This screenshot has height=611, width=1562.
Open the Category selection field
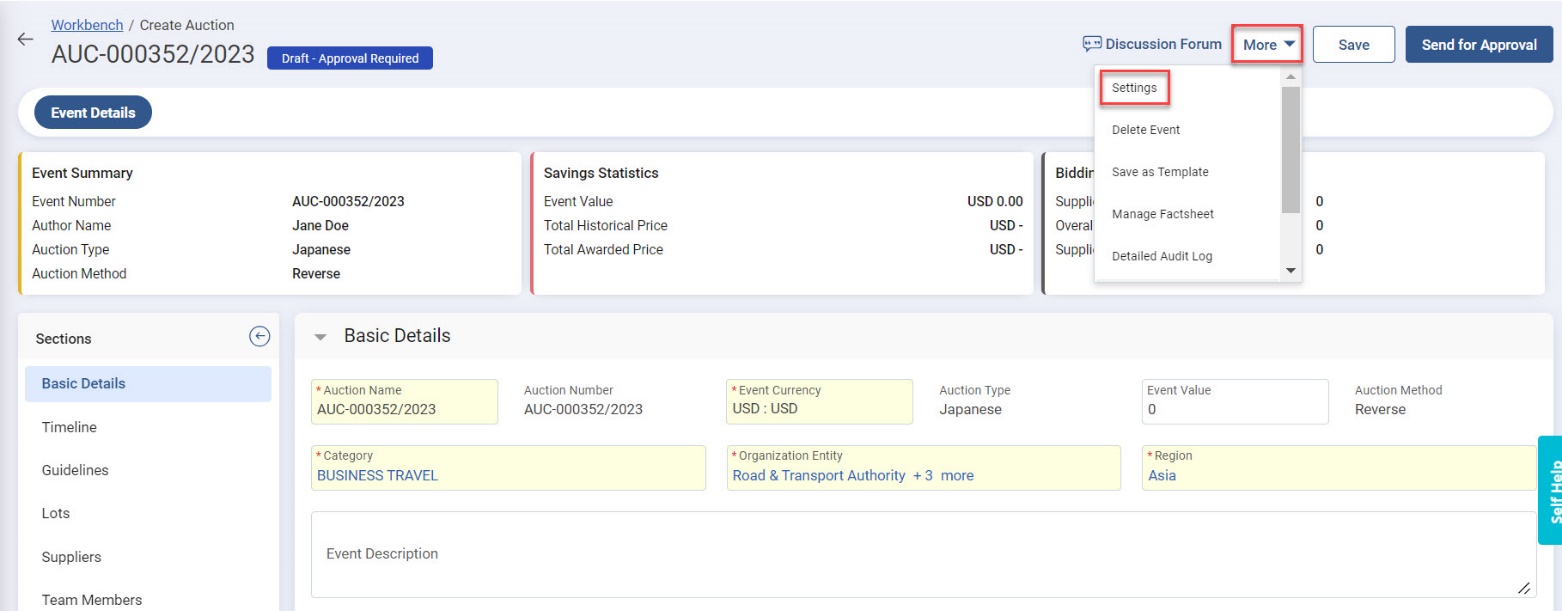(508, 467)
